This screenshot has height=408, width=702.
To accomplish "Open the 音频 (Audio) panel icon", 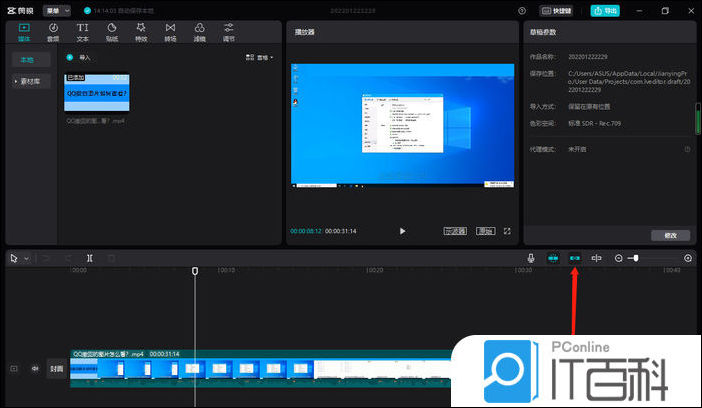I will point(53,30).
